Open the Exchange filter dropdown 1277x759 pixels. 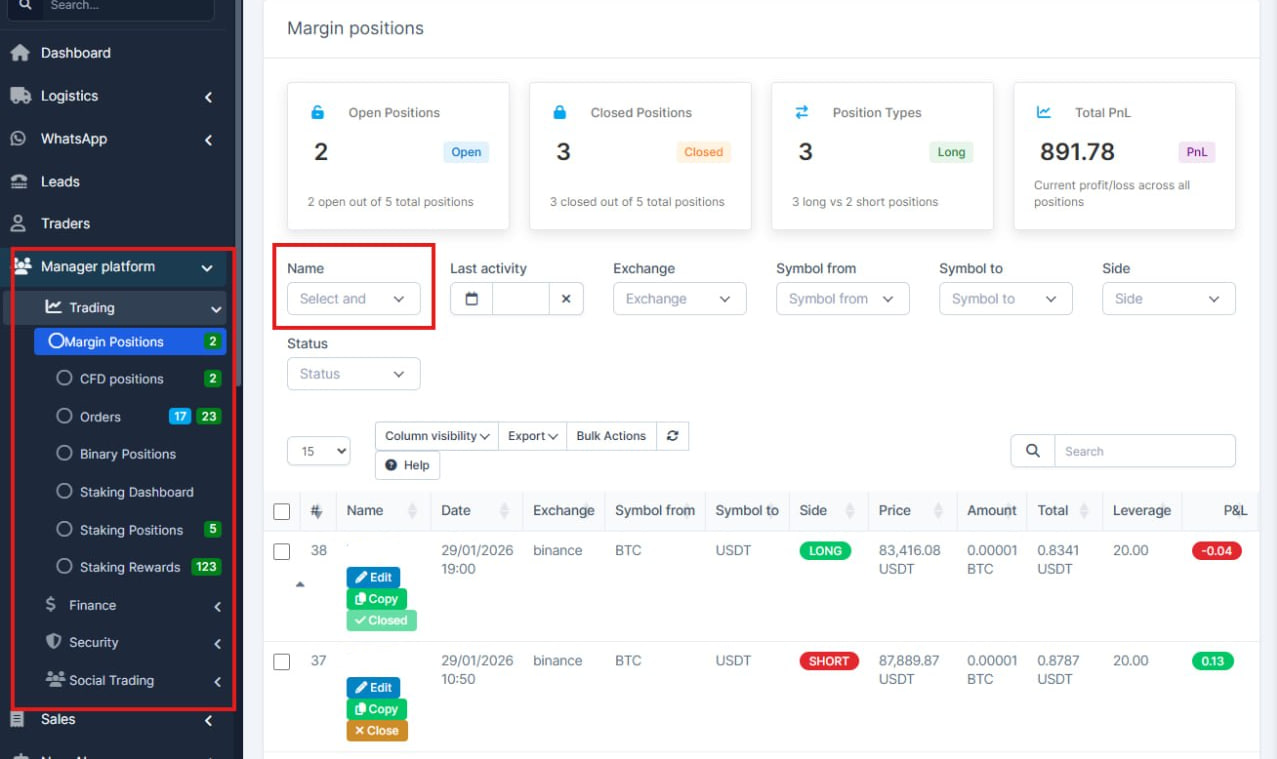[x=679, y=299]
